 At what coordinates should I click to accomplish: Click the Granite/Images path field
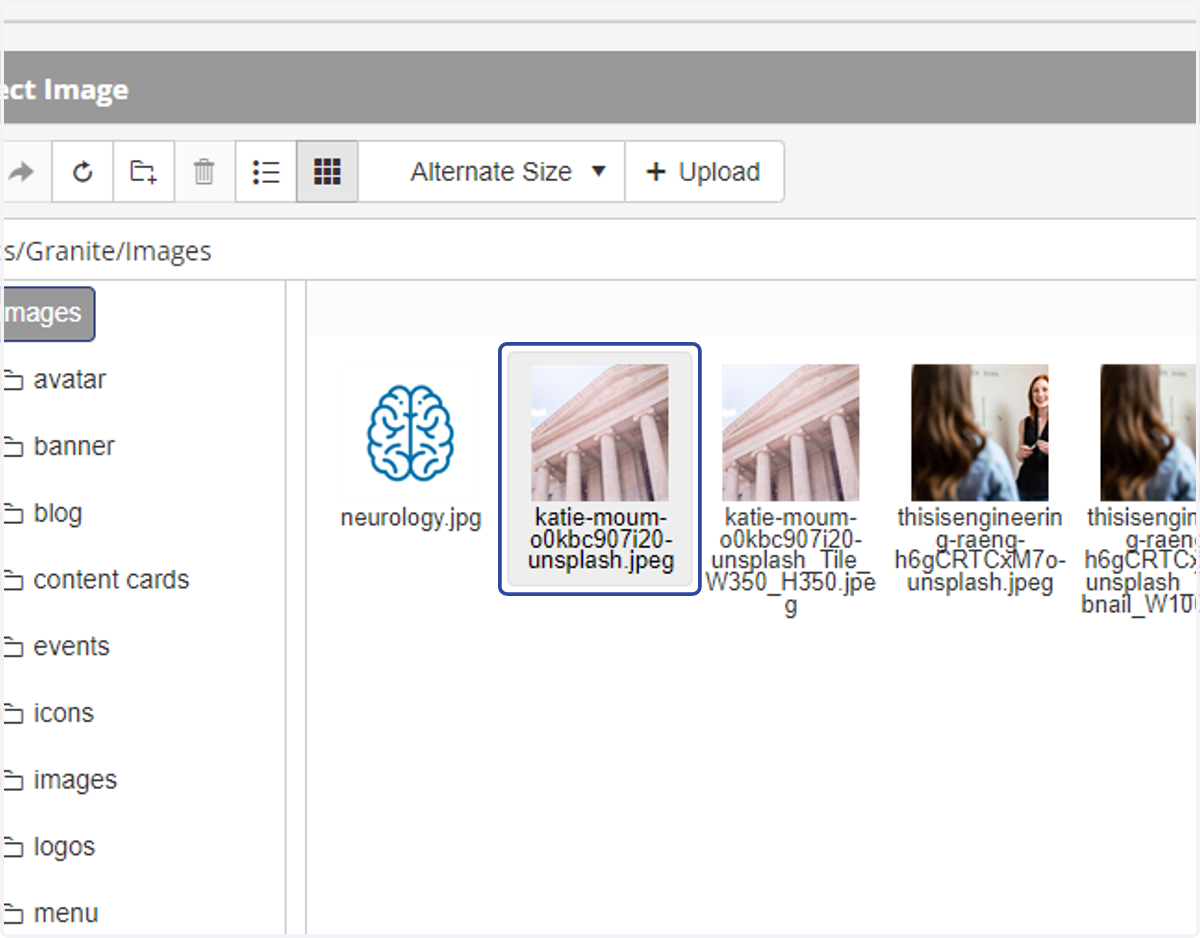click(x=600, y=250)
